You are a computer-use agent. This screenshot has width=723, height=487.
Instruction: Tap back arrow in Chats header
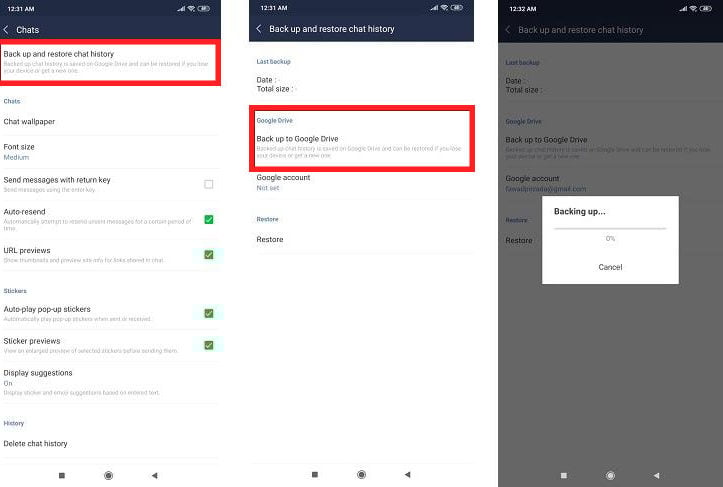coord(8,30)
